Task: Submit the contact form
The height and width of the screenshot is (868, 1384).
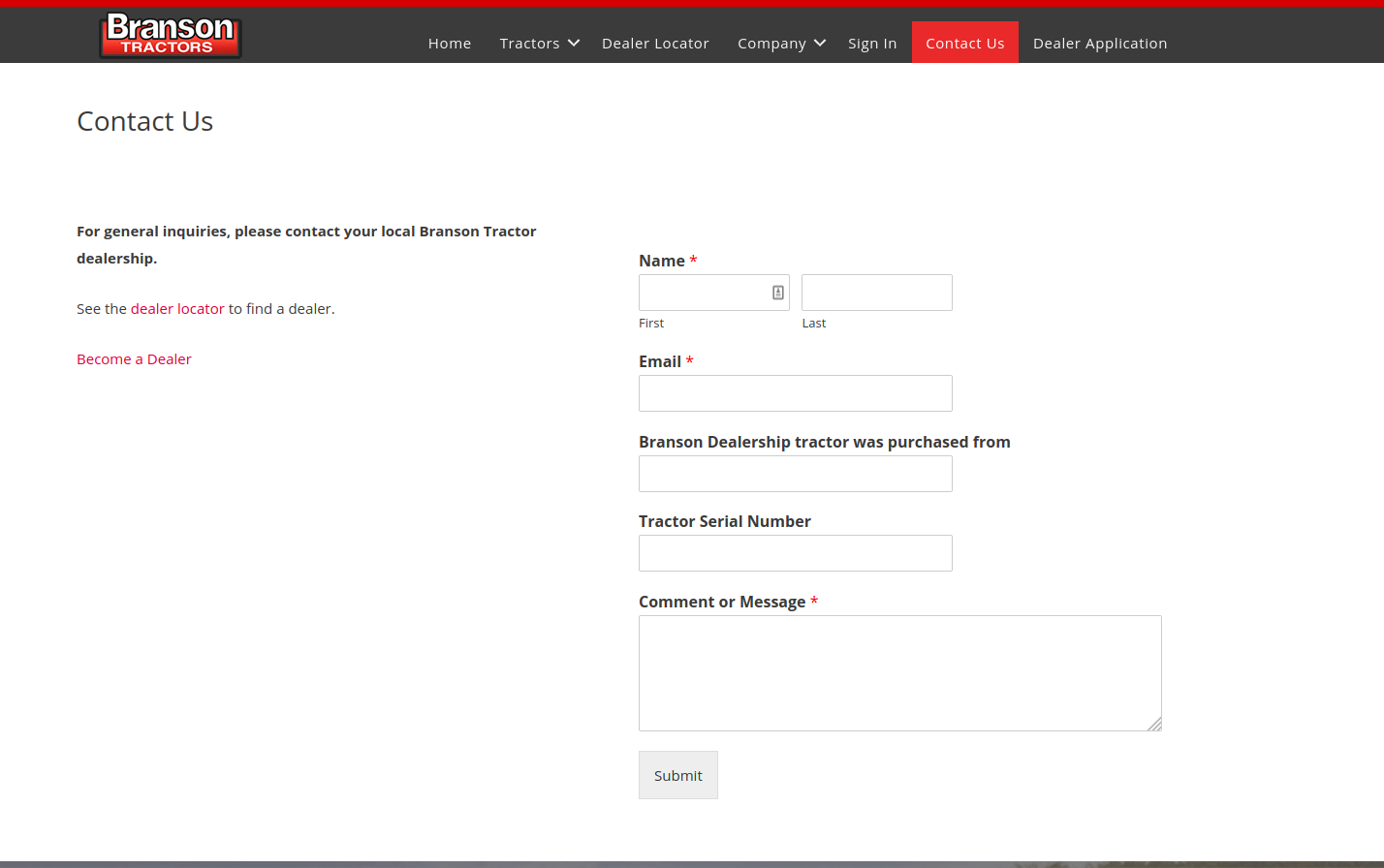Action: coord(678,775)
